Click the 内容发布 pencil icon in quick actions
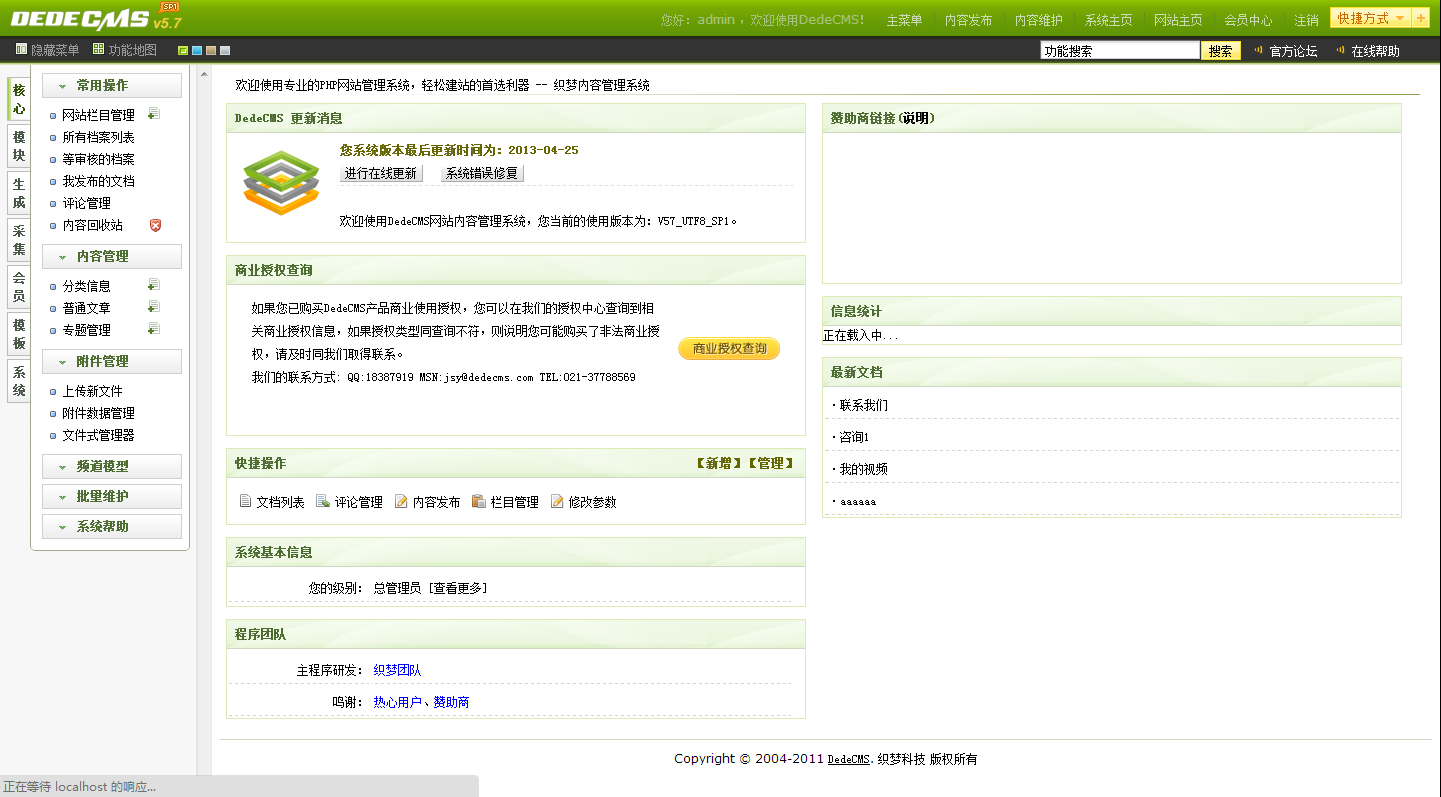The width and height of the screenshot is (1441, 797). pos(401,501)
